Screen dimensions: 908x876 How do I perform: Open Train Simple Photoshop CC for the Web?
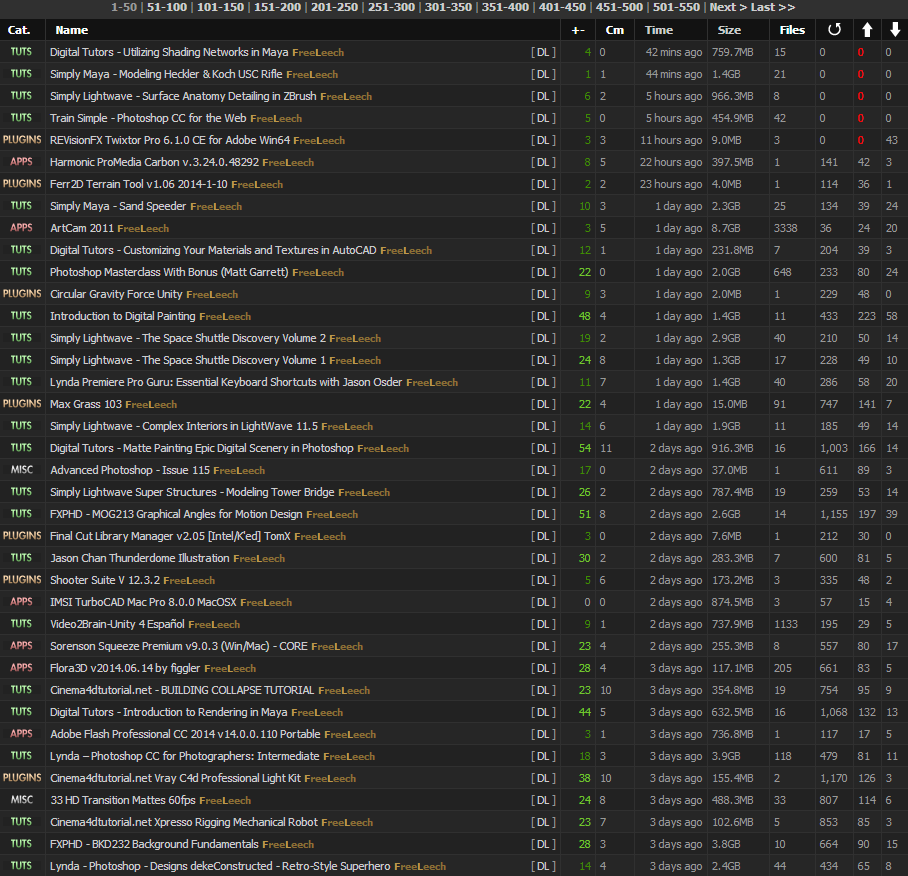tap(148, 118)
